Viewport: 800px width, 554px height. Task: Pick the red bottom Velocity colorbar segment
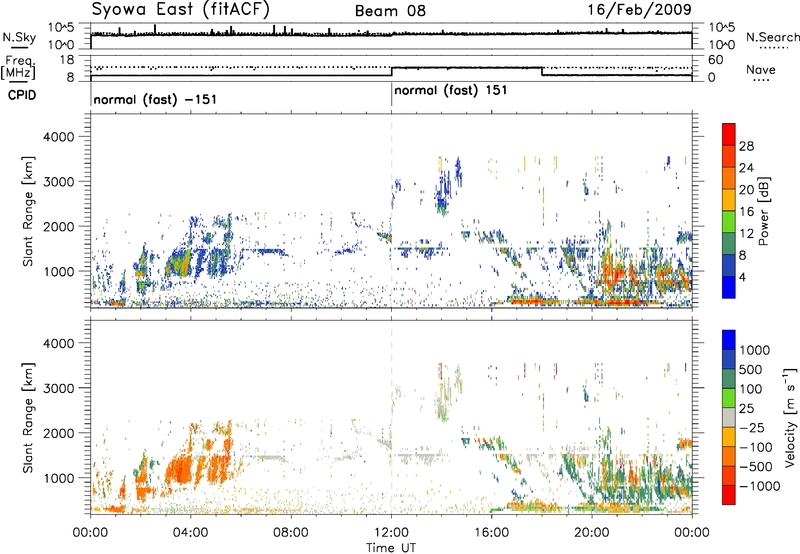[x=729, y=495]
